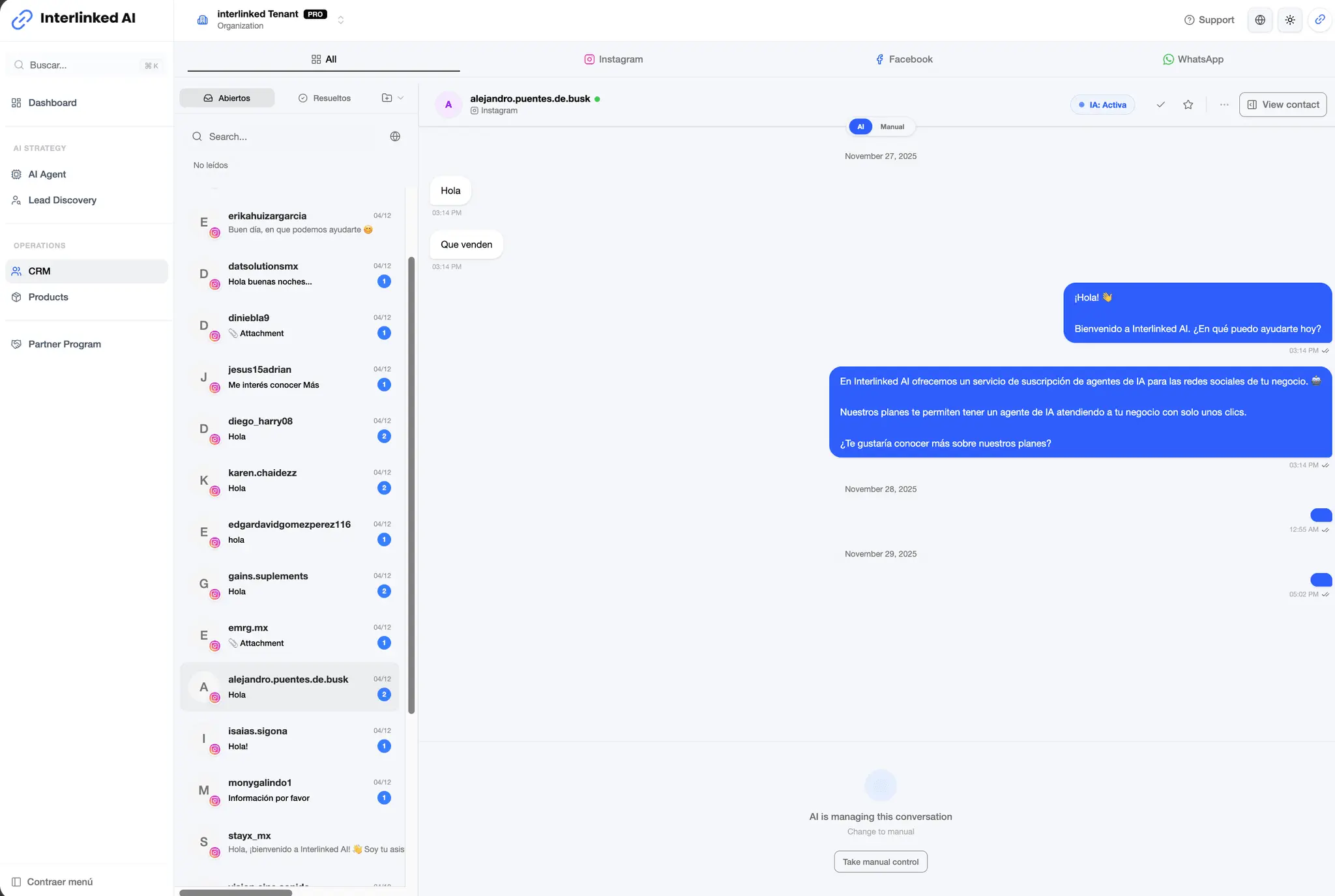Go to Dashboard in sidebar
The height and width of the screenshot is (896, 1335).
coord(87,103)
